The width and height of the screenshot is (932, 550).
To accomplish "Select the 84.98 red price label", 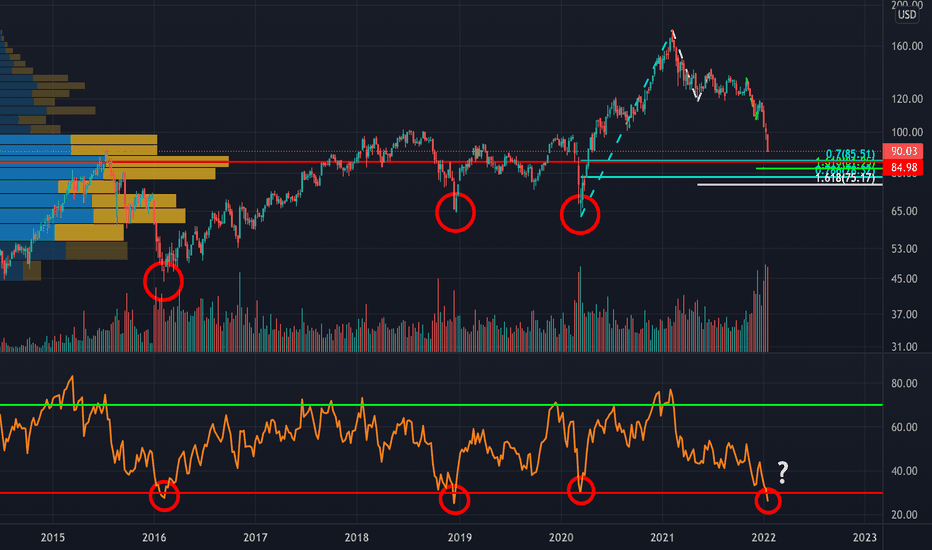I will point(903,168).
